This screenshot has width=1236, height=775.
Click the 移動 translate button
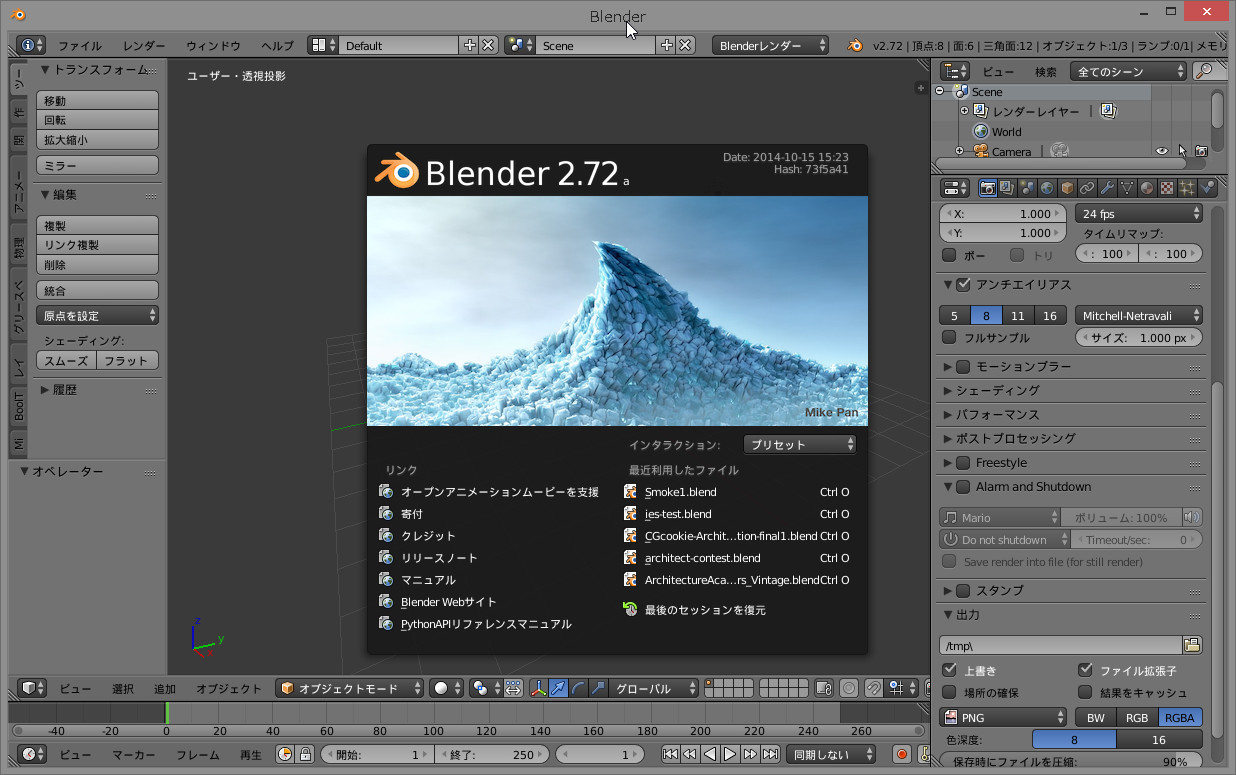coord(98,101)
